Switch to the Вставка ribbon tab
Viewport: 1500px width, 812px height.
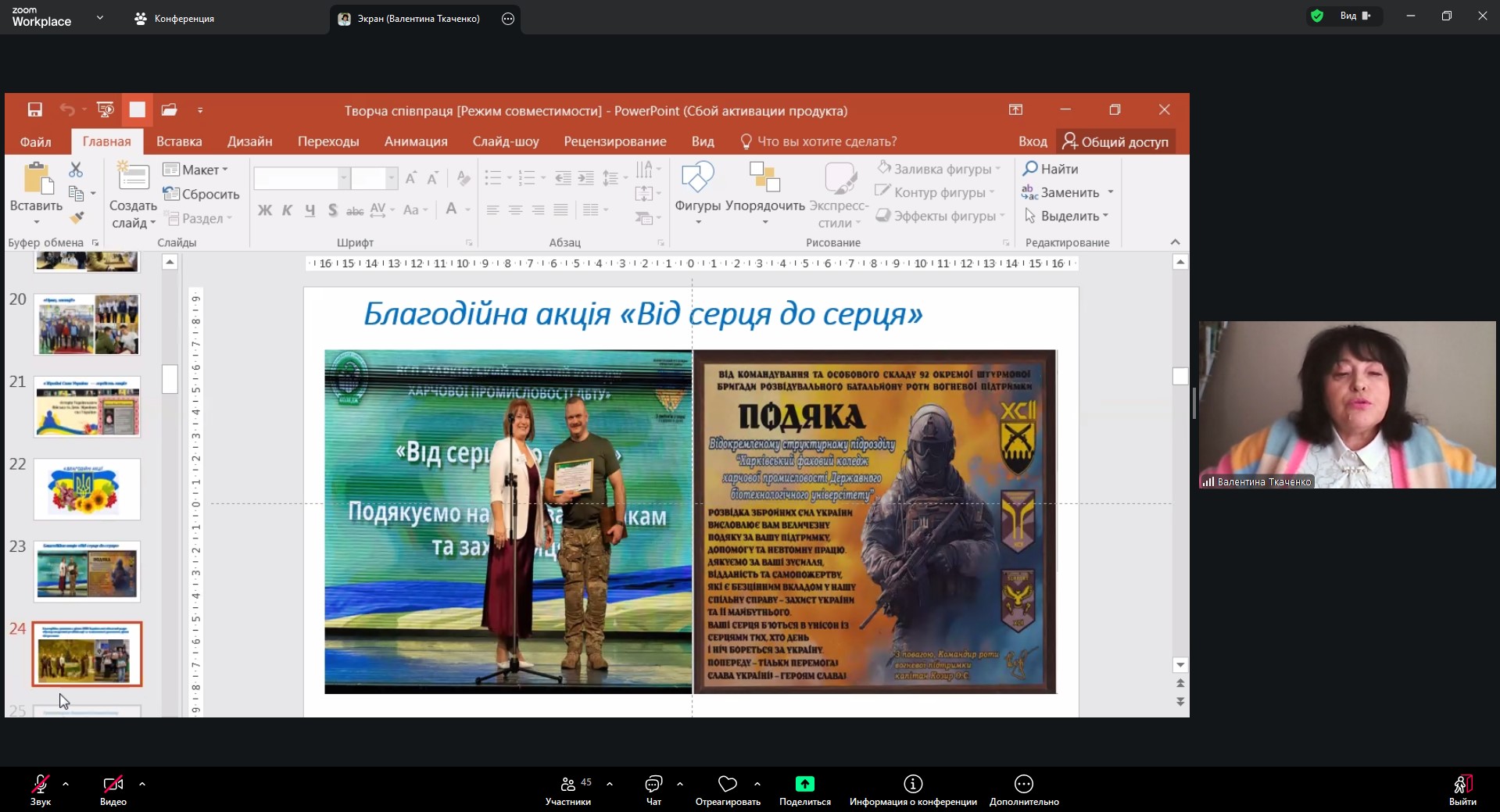point(179,141)
